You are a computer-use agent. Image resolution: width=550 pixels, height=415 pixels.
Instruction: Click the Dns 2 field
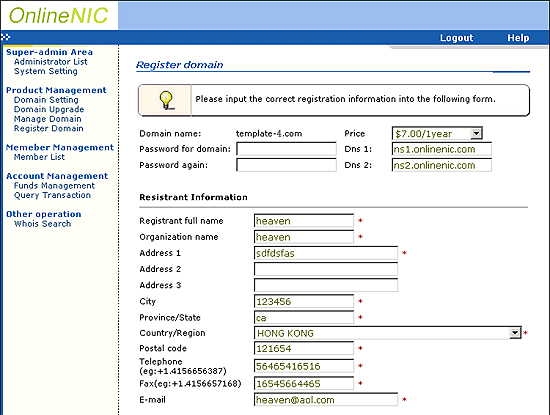coord(442,165)
